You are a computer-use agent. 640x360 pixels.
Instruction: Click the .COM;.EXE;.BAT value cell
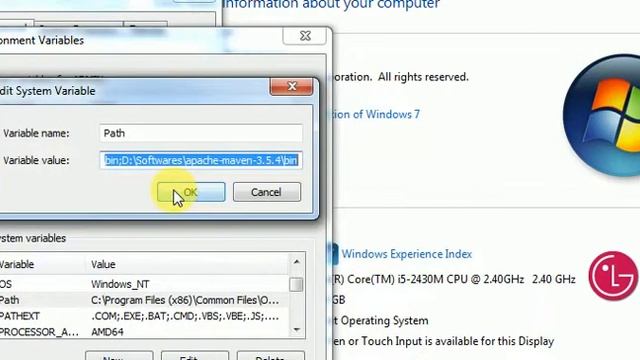[185, 316]
